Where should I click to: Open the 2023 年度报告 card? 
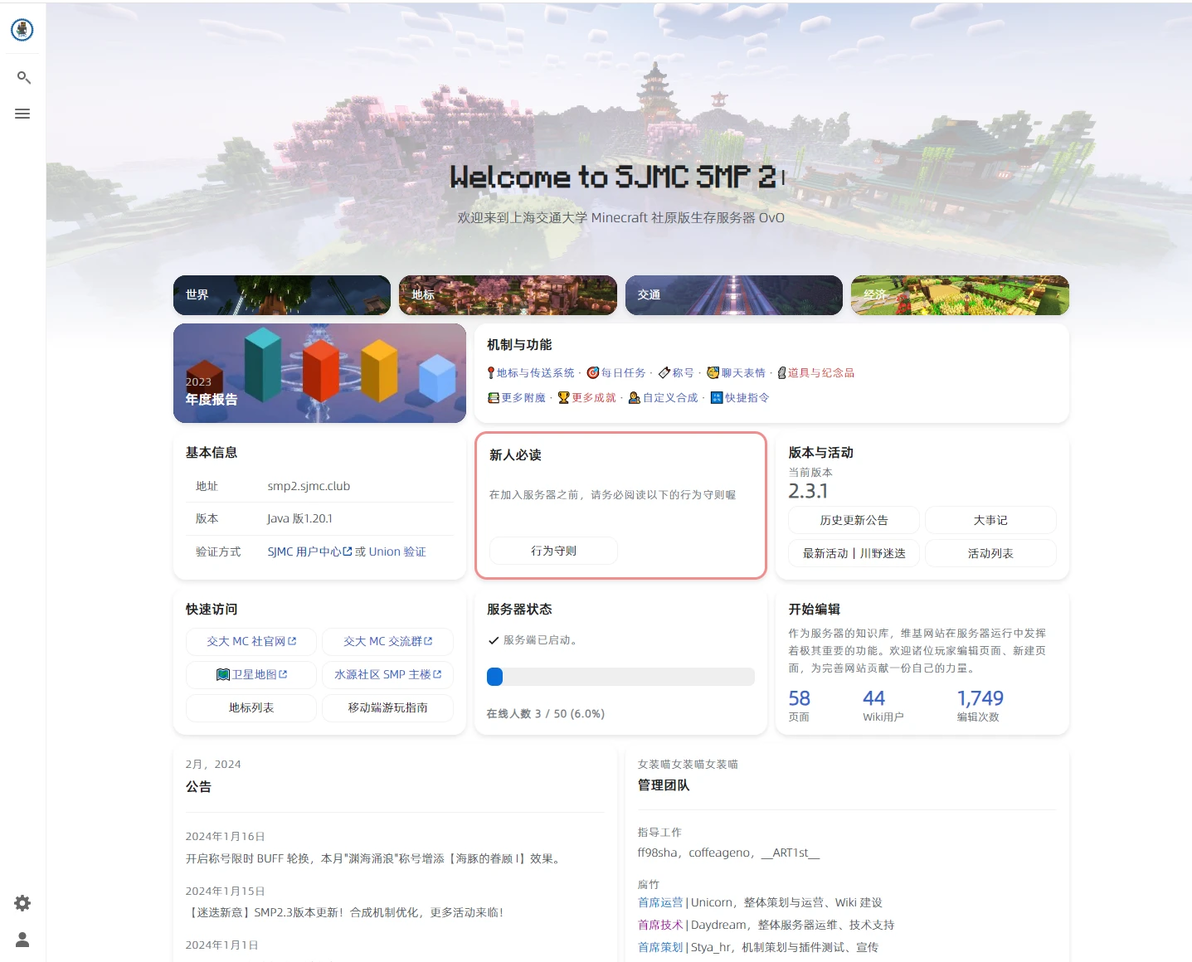(x=319, y=373)
